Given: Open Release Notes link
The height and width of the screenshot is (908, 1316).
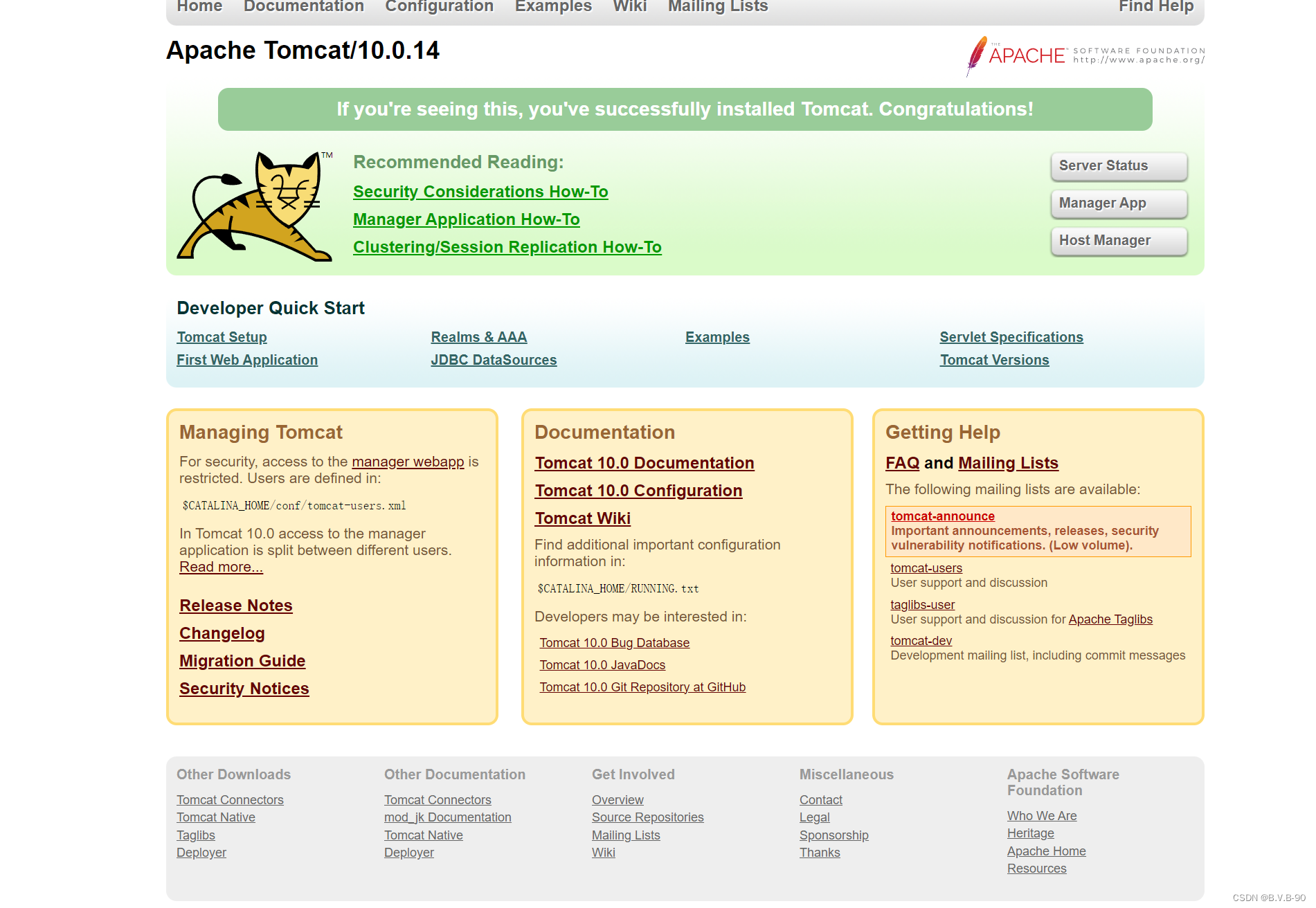Looking at the screenshot, I should click(236, 606).
